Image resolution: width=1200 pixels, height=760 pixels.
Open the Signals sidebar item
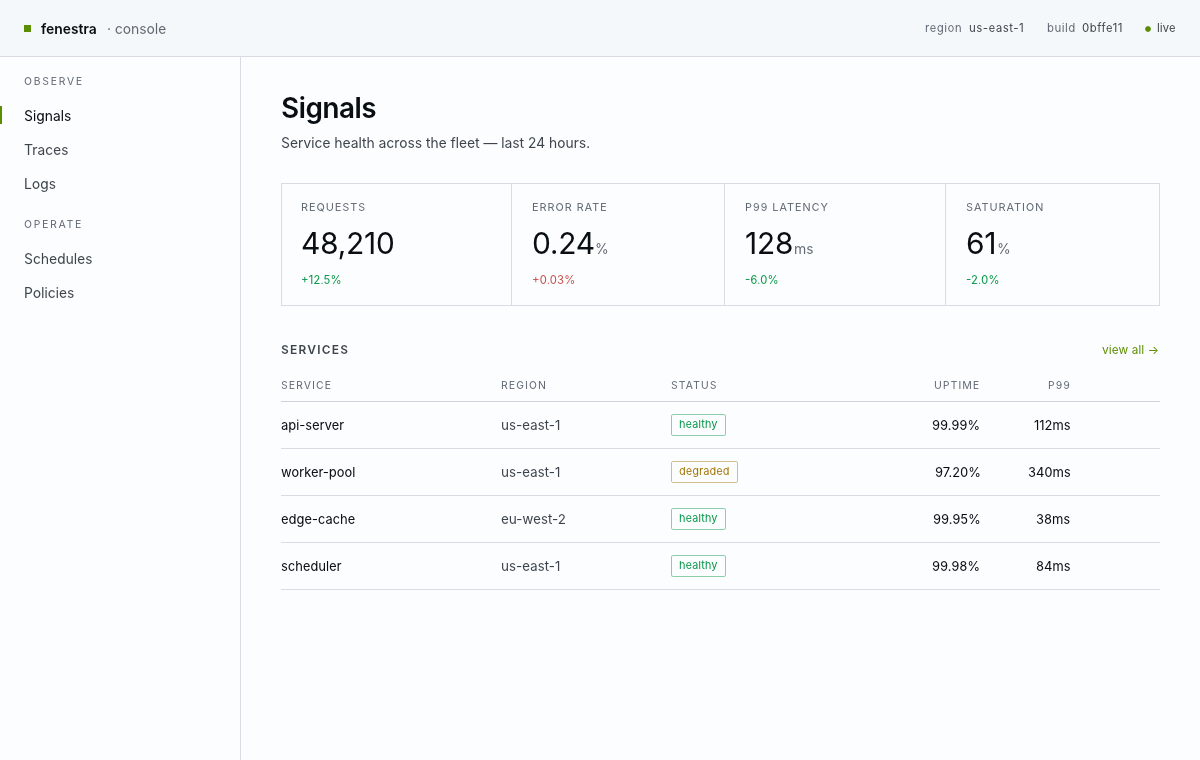point(120,116)
